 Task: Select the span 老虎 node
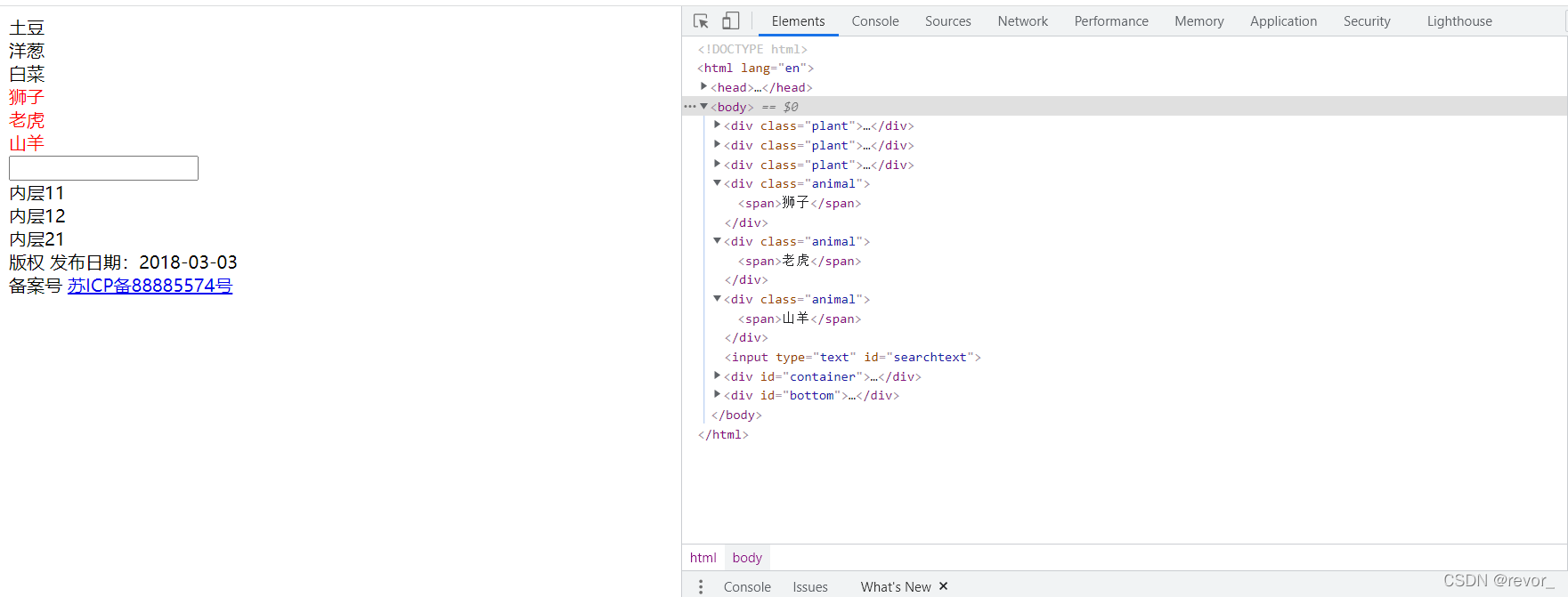click(x=799, y=261)
